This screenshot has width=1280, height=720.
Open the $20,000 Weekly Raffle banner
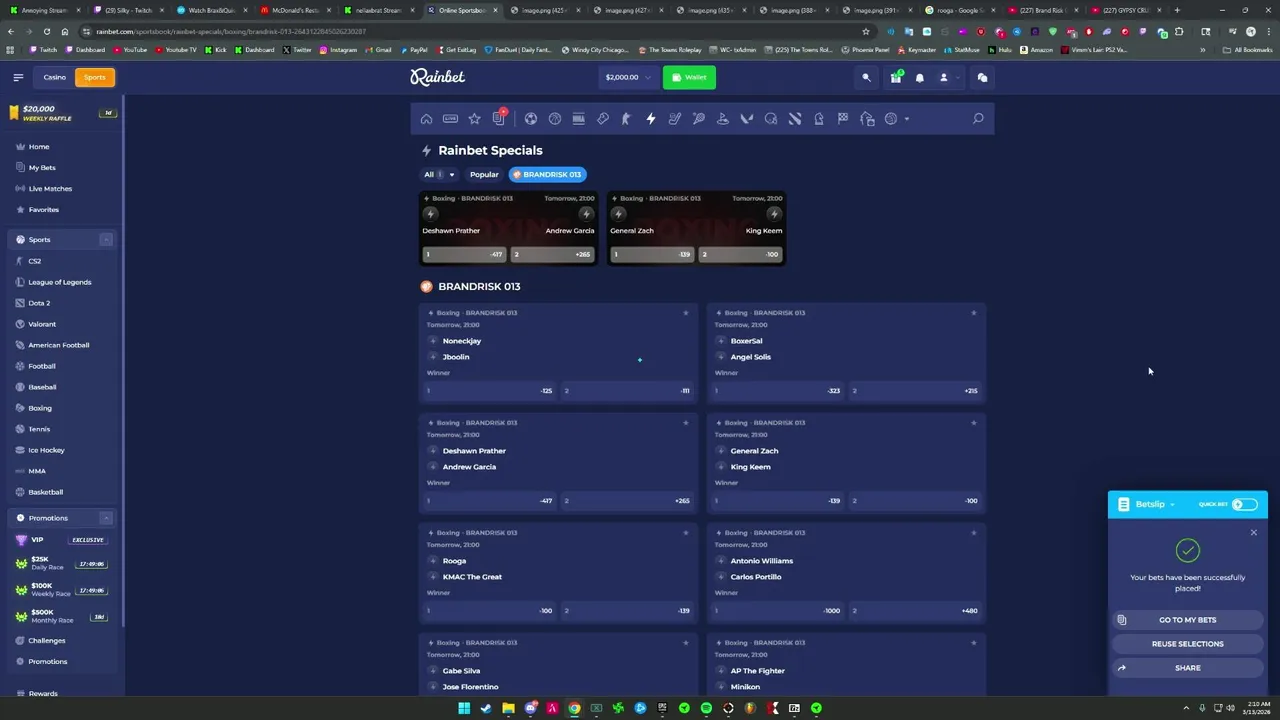(x=62, y=113)
